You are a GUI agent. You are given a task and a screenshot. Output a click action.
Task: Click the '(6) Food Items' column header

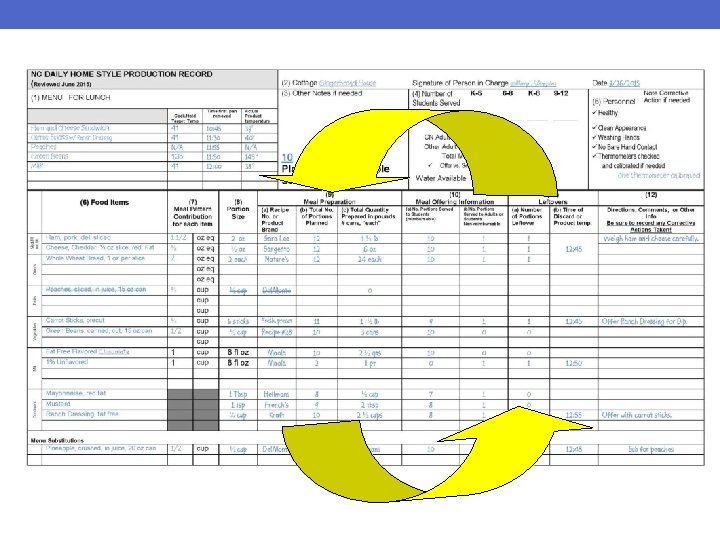(104, 202)
